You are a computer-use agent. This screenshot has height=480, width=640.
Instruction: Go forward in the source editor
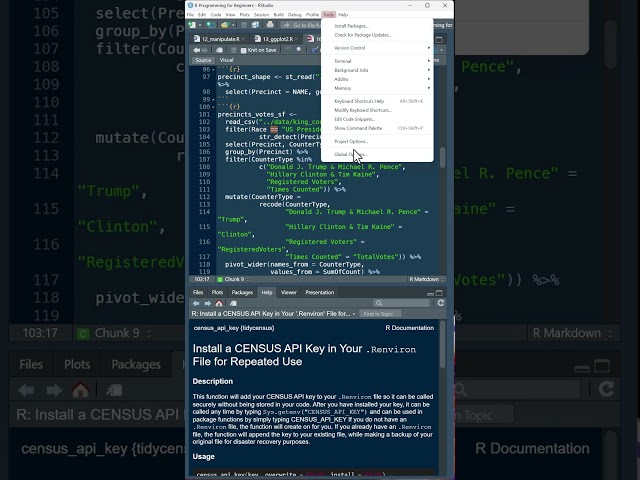click(205, 50)
